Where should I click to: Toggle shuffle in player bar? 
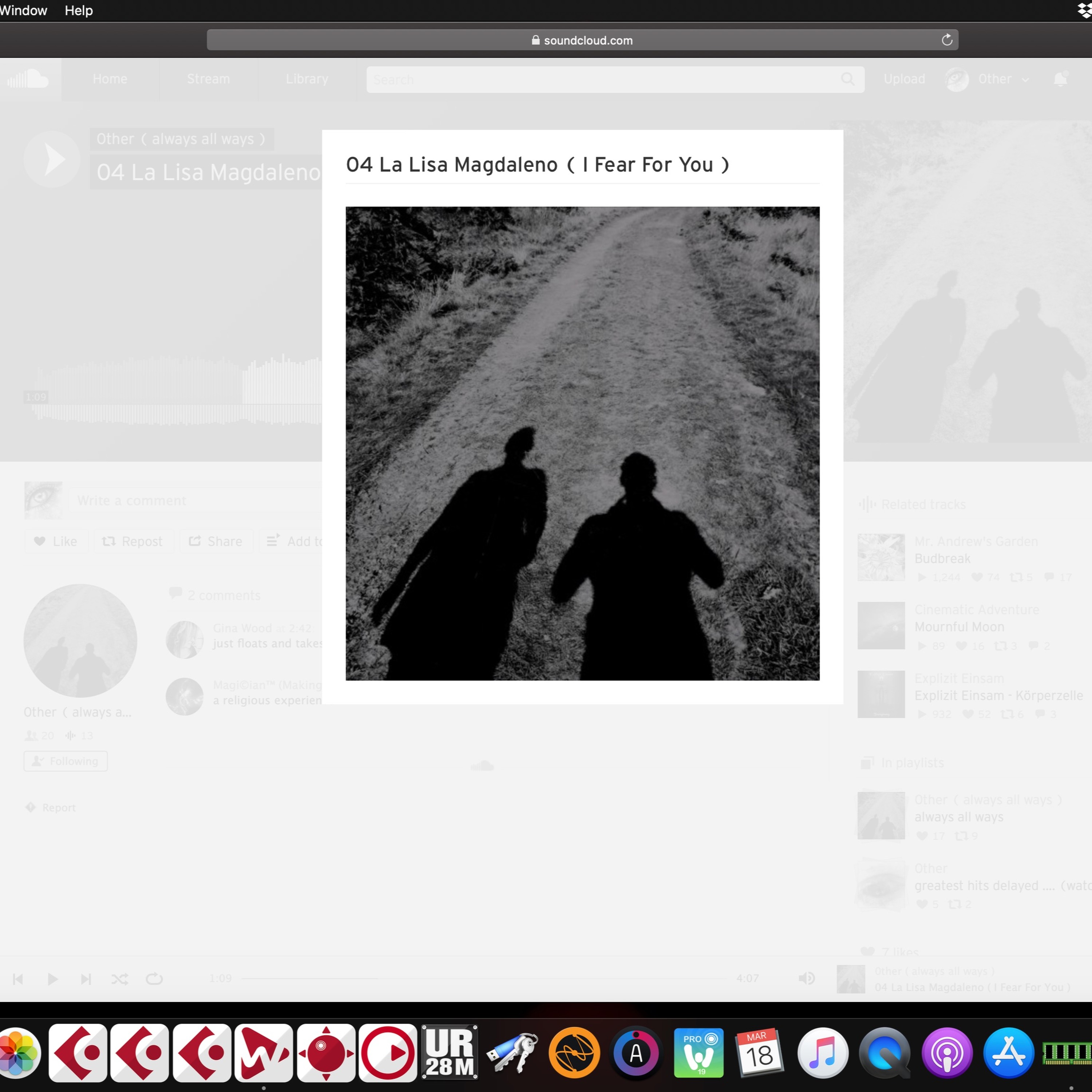119,978
